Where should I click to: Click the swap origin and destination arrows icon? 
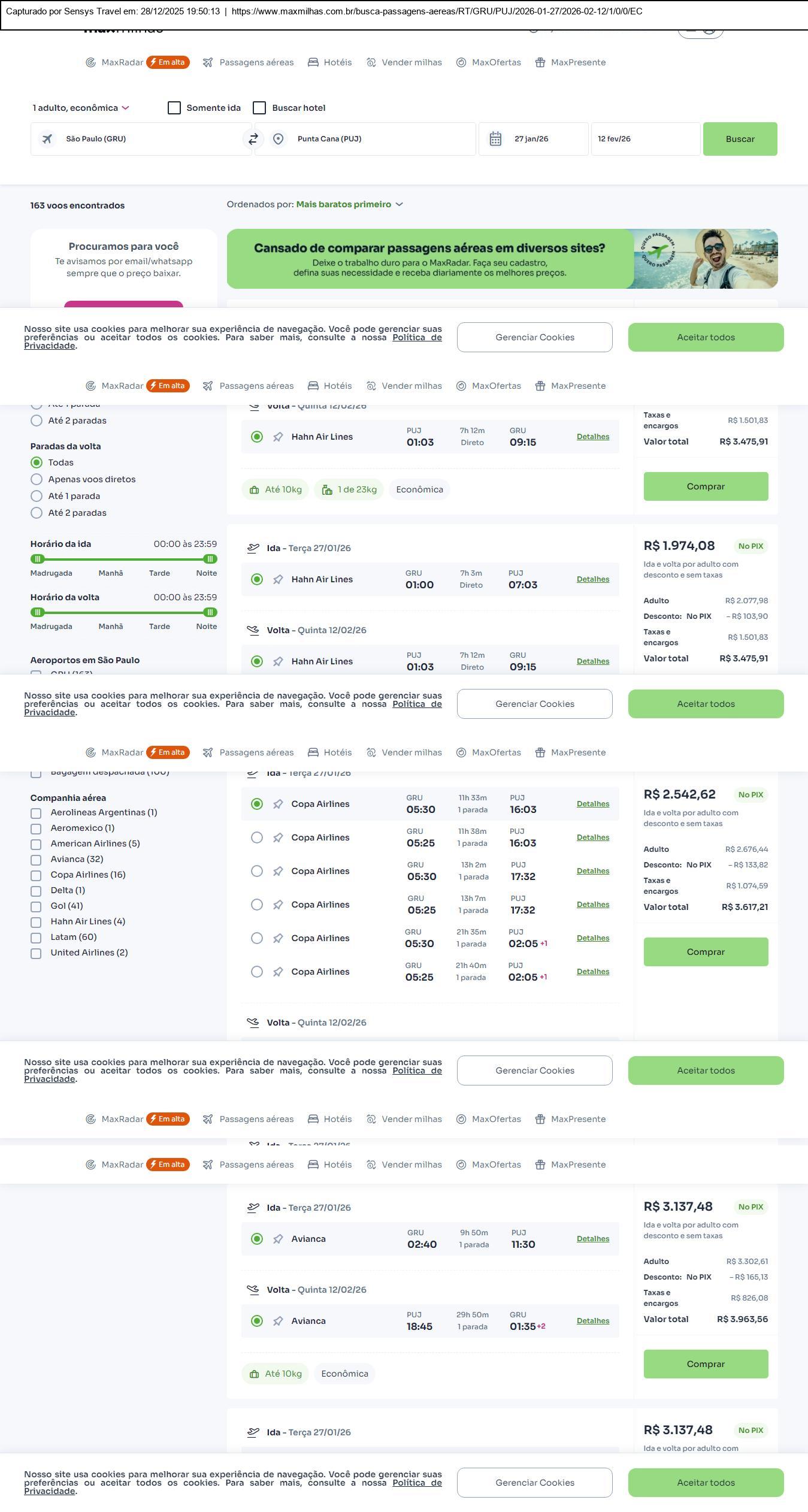tap(253, 139)
